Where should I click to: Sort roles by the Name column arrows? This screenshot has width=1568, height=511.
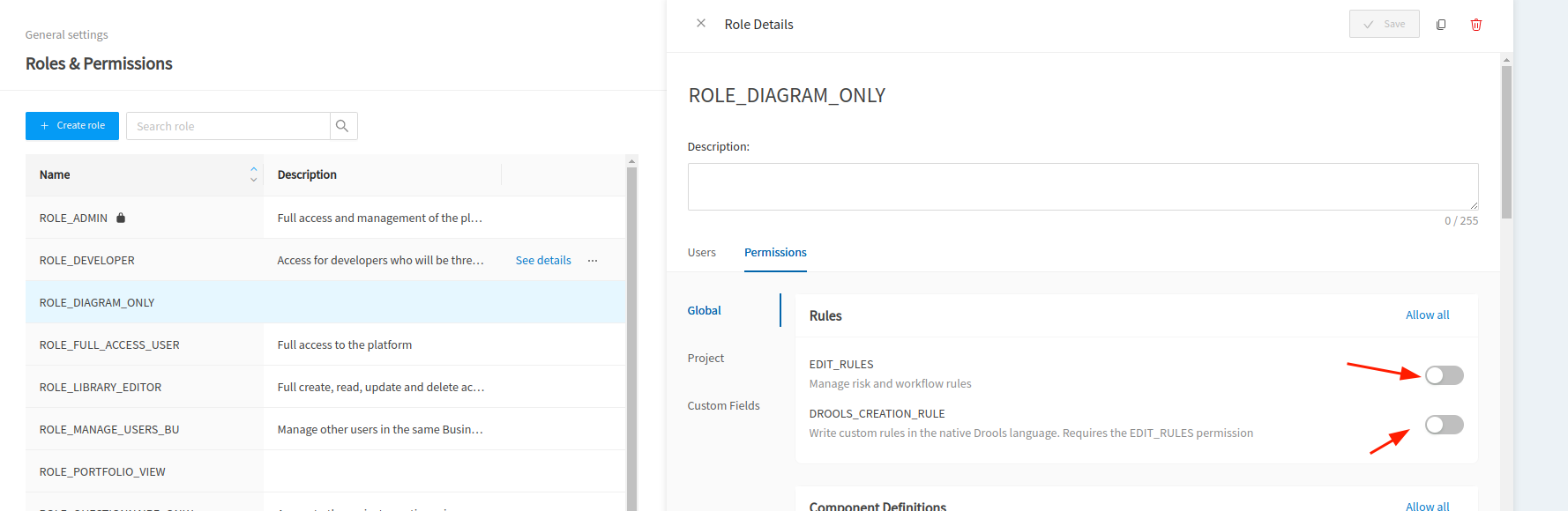pyautogui.click(x=254, y=174)
